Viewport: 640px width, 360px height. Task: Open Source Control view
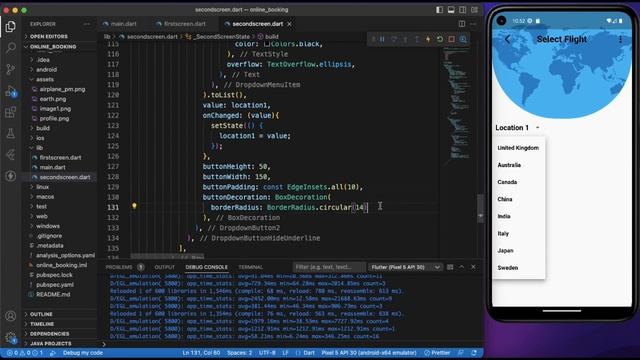point(11,69)
